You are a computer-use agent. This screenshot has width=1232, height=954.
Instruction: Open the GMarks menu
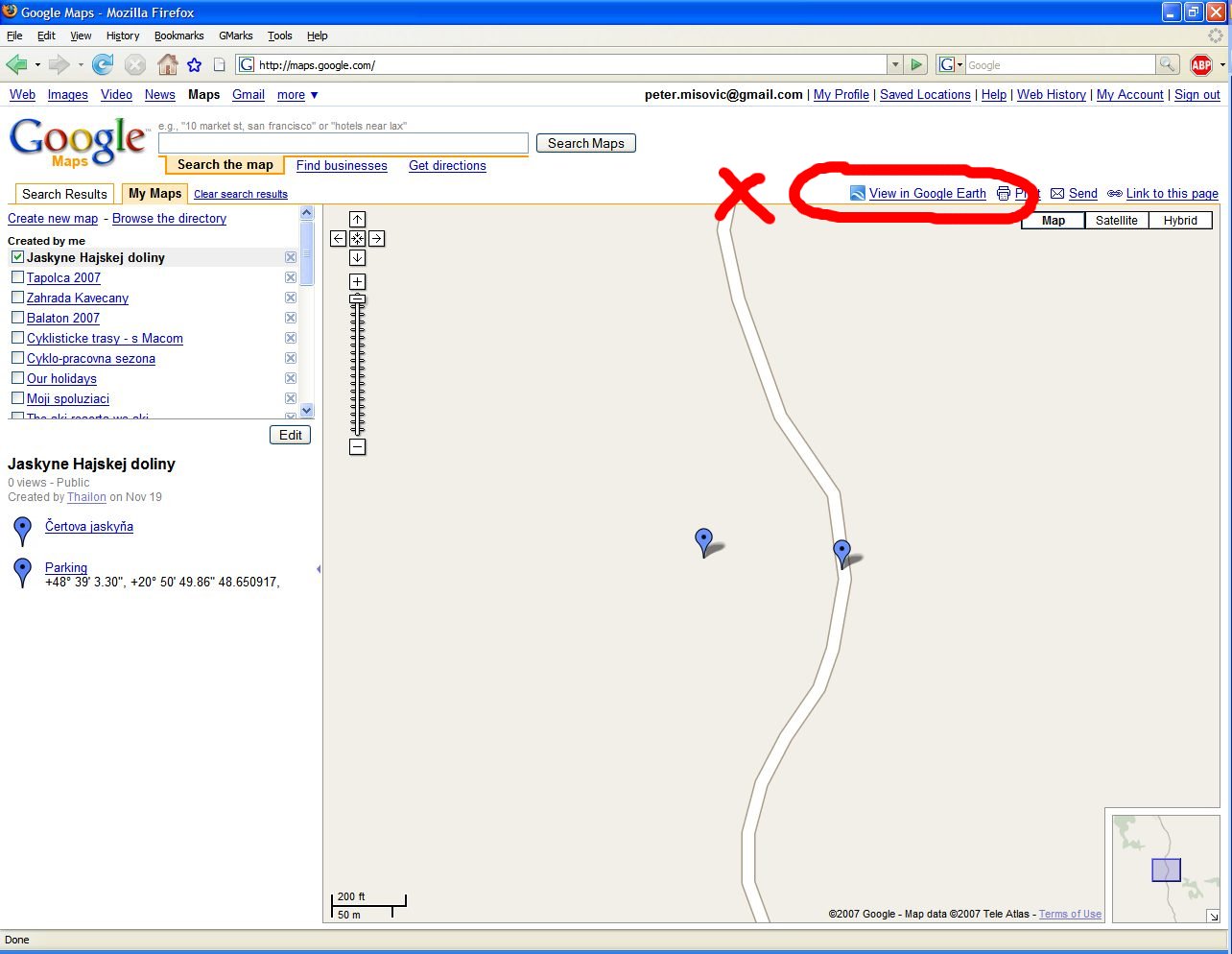pyautogui.click(x=236, y=36)
